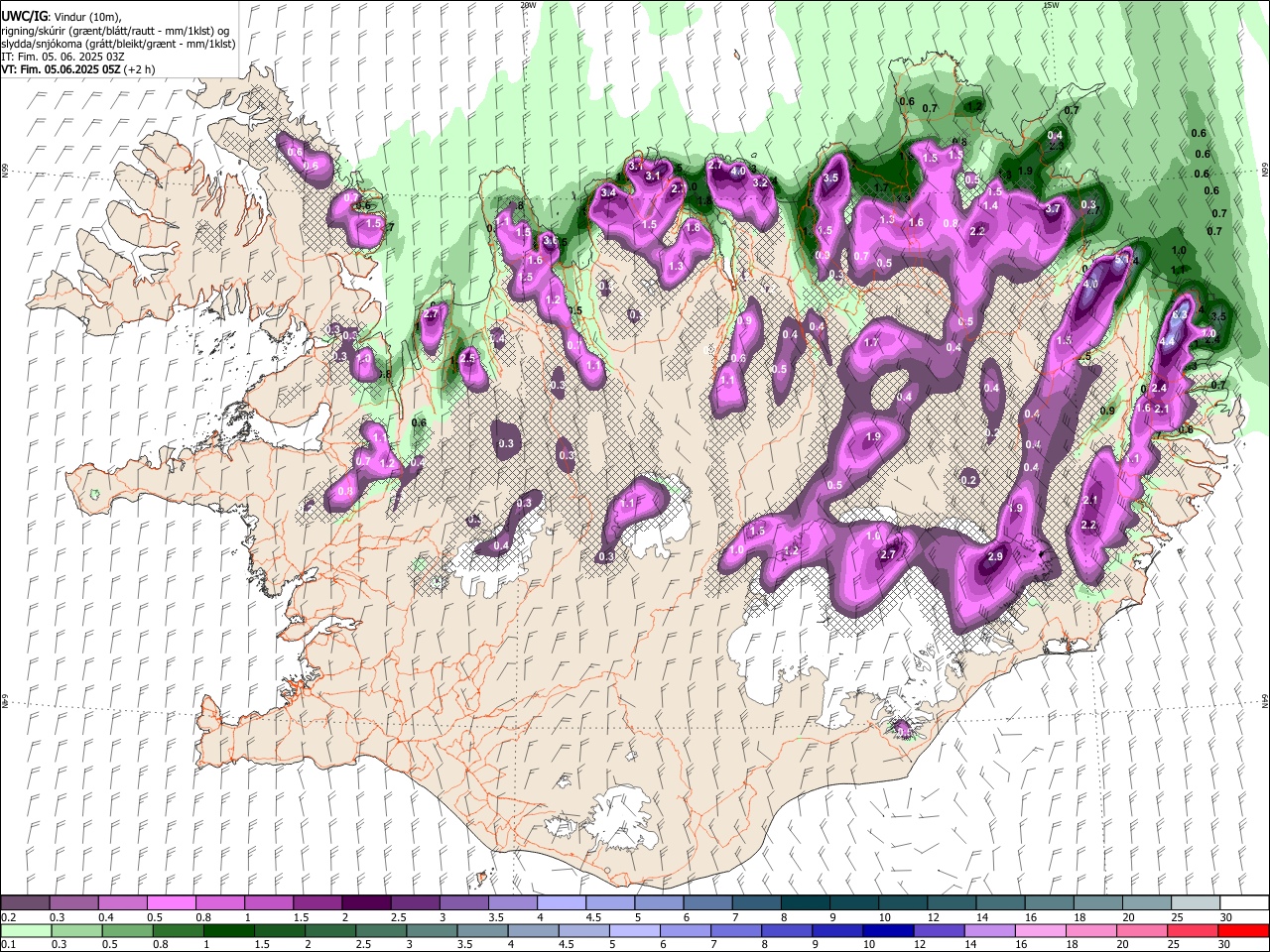Select dark purple snow swatch between 2 and 2.5
Image resolution: width=1270 pixels, height=952 pixels.
pos(367,903)
